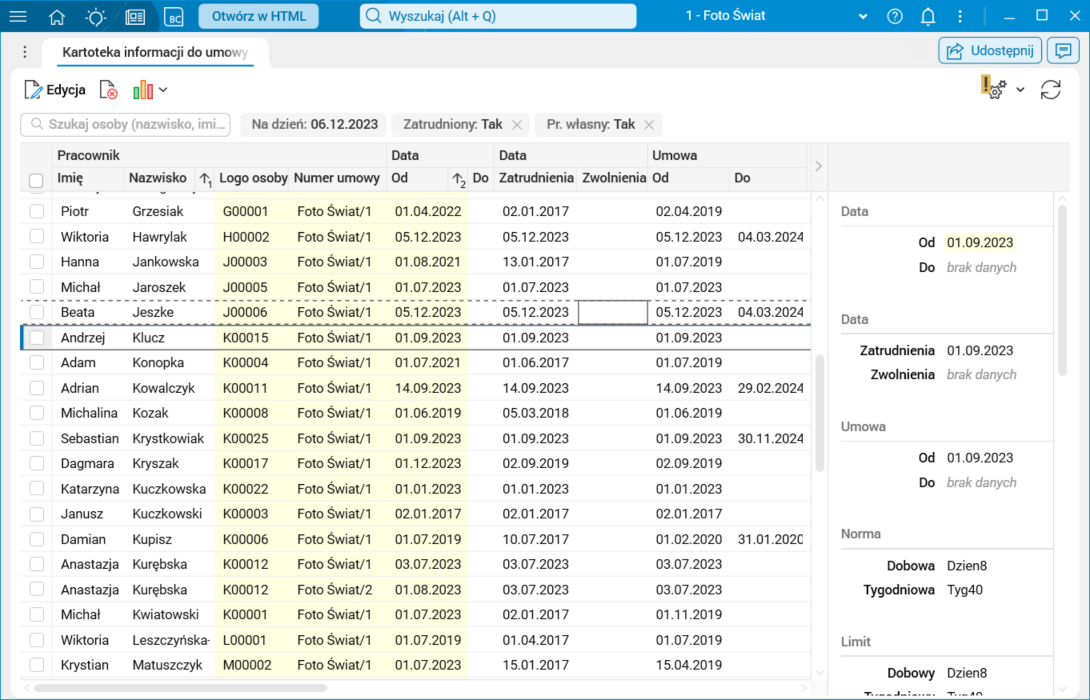This screenshot has height=700, width=1090.
Task: Open the chat comments icon
Action: (1063, 51)
